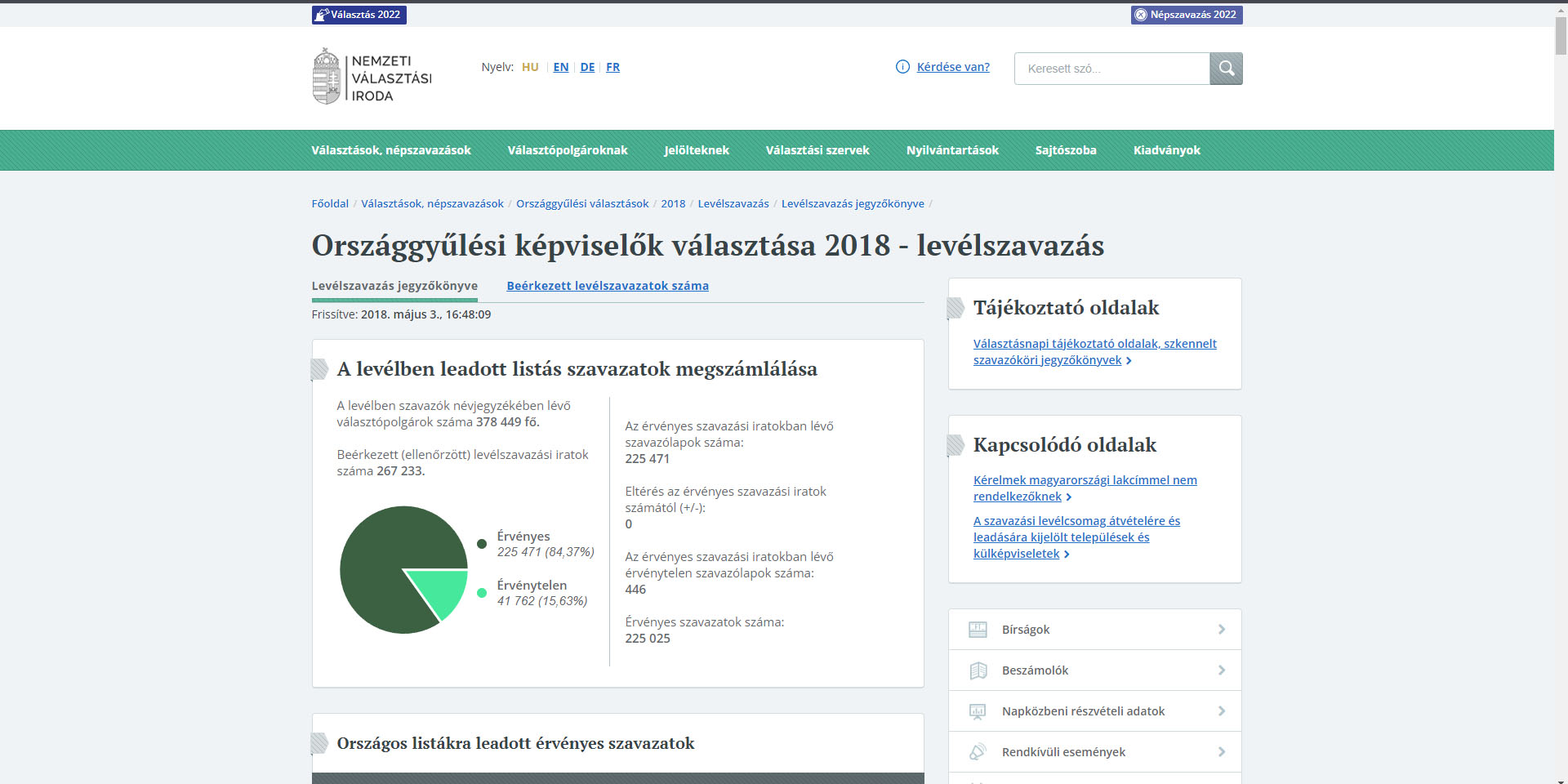
Task: Click the Választások, népszavazások breadcrumb link
Action: point(432,203)
